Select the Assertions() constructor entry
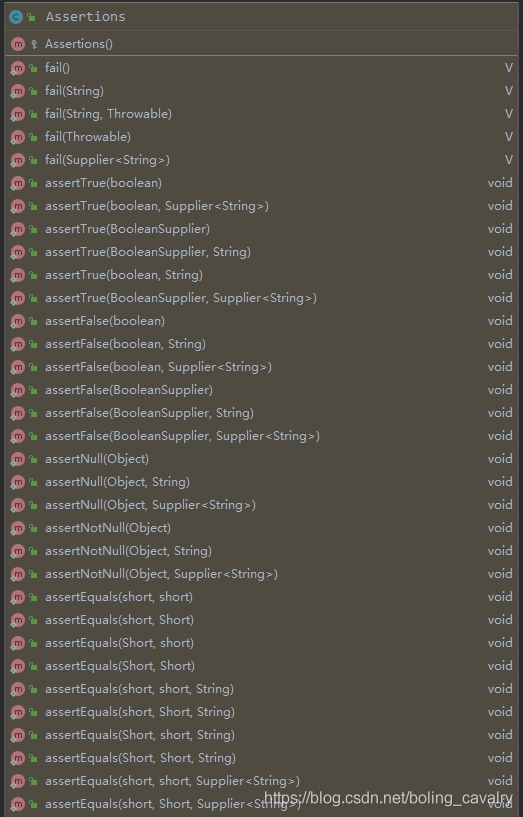This screenshot has width=523, height=817. pos(261,44)
